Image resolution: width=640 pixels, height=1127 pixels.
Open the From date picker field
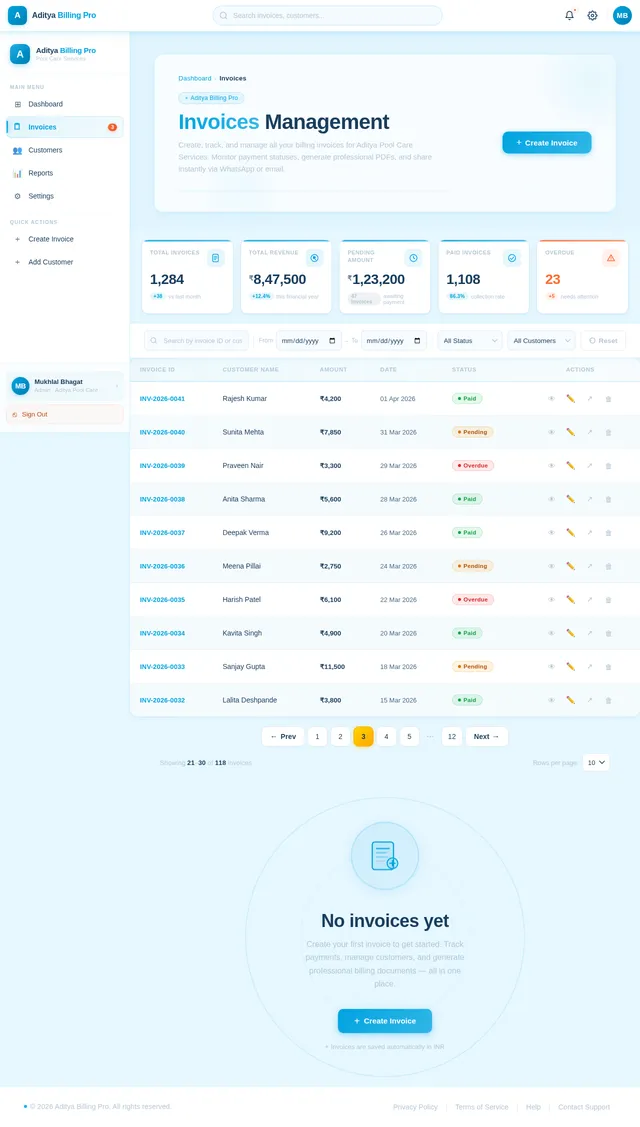tap(309, 341)
